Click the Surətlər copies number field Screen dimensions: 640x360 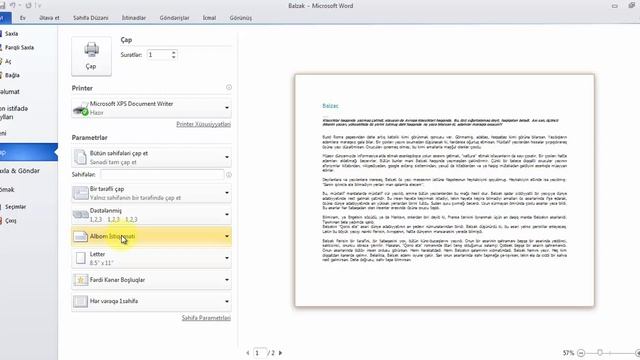159,55
